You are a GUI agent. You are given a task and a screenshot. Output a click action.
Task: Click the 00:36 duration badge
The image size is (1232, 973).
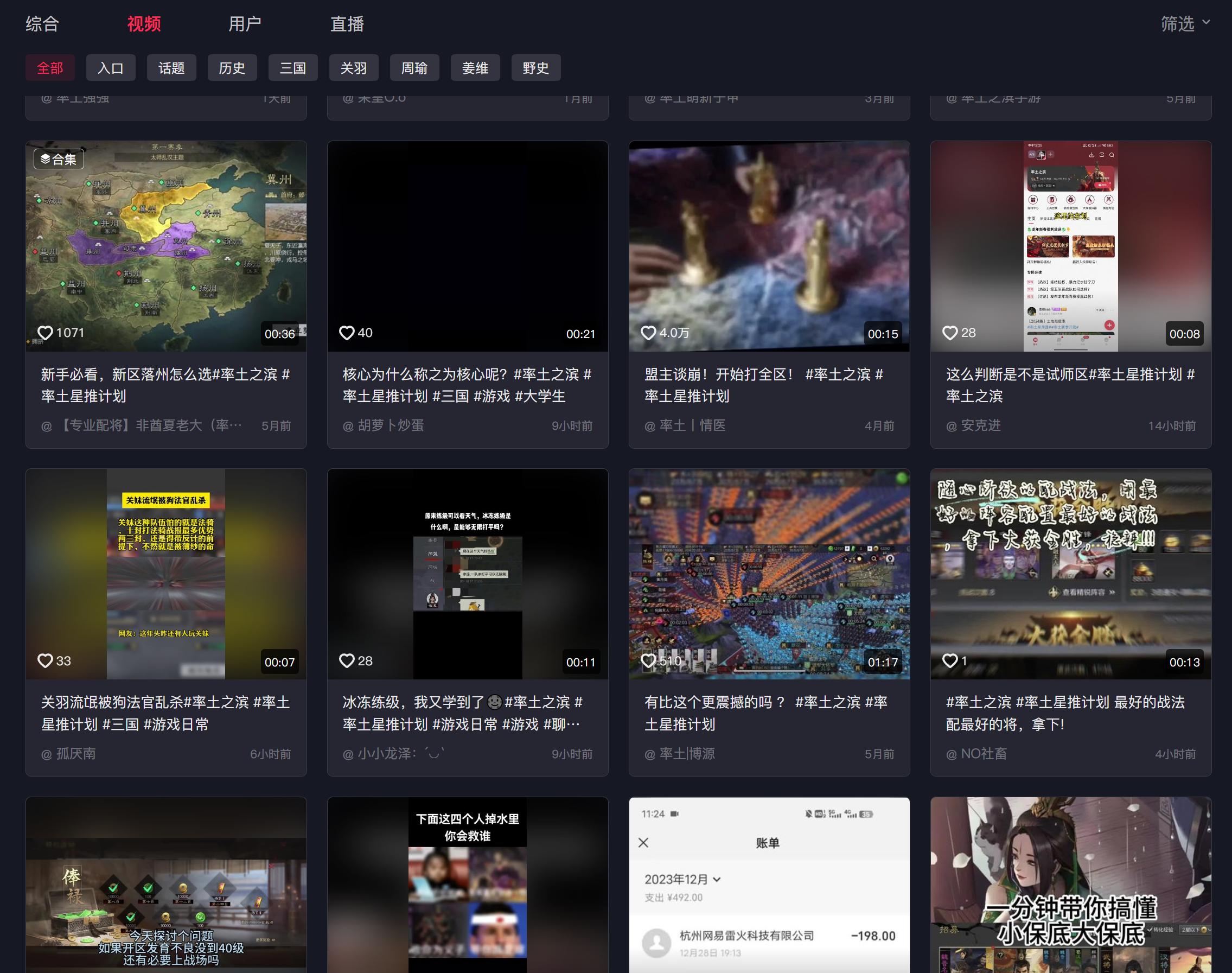tap(280, 334)
